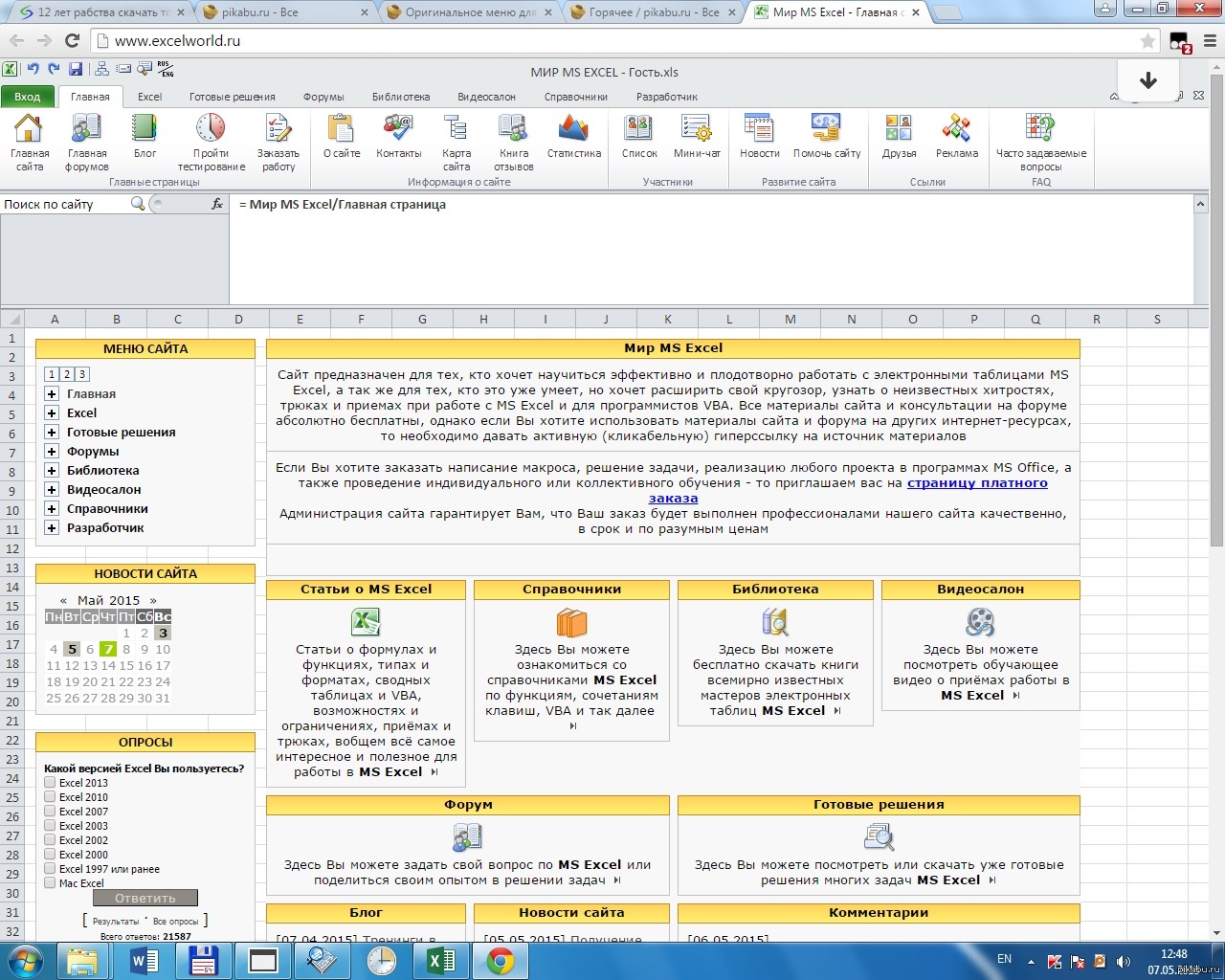
Task: Expand the Разработчик menu tree item
Action: 52,527
